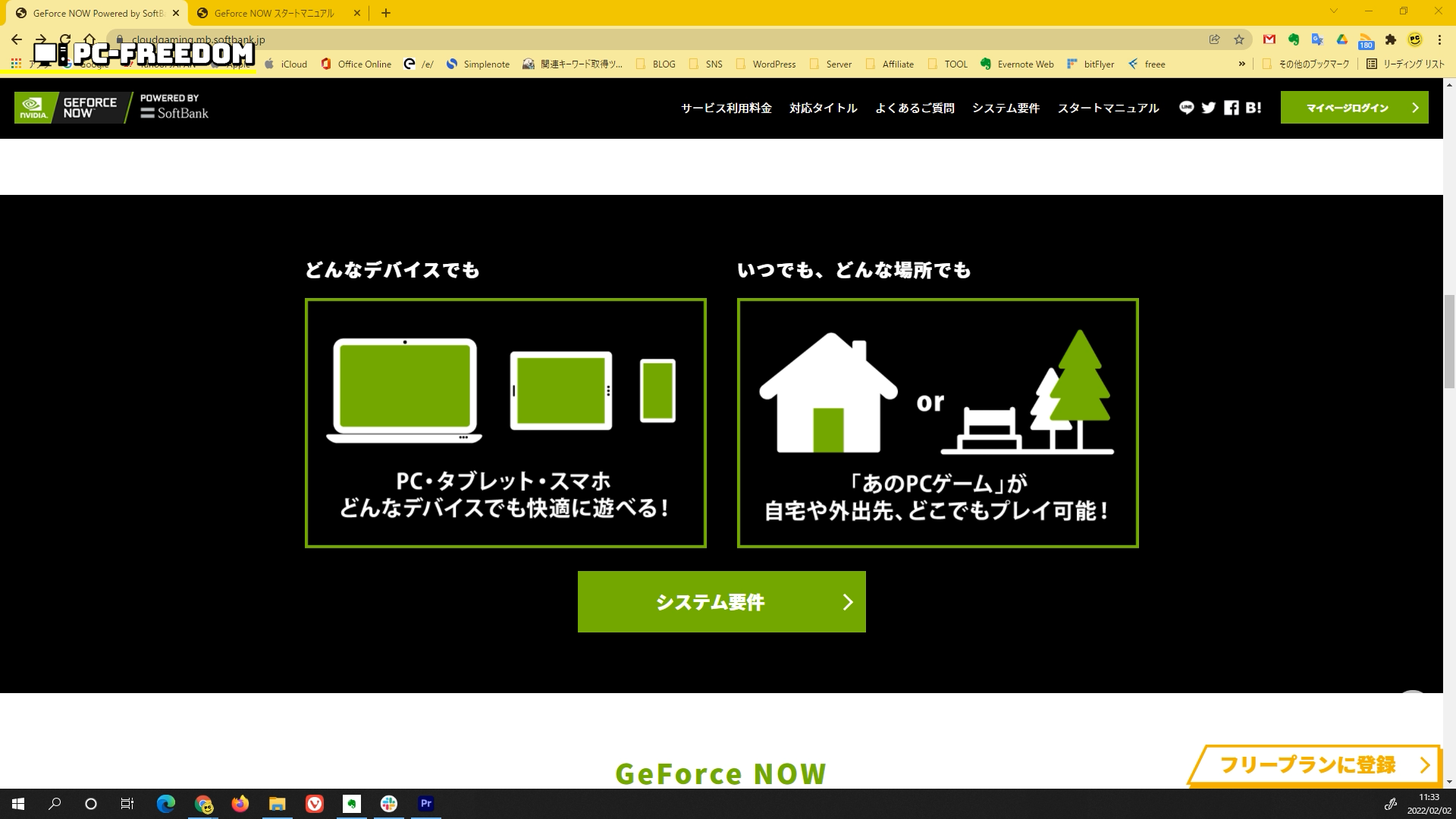The image size is (1456, 819).
Task: Click the Facebook icon in header
Action: pos(1232,108)
